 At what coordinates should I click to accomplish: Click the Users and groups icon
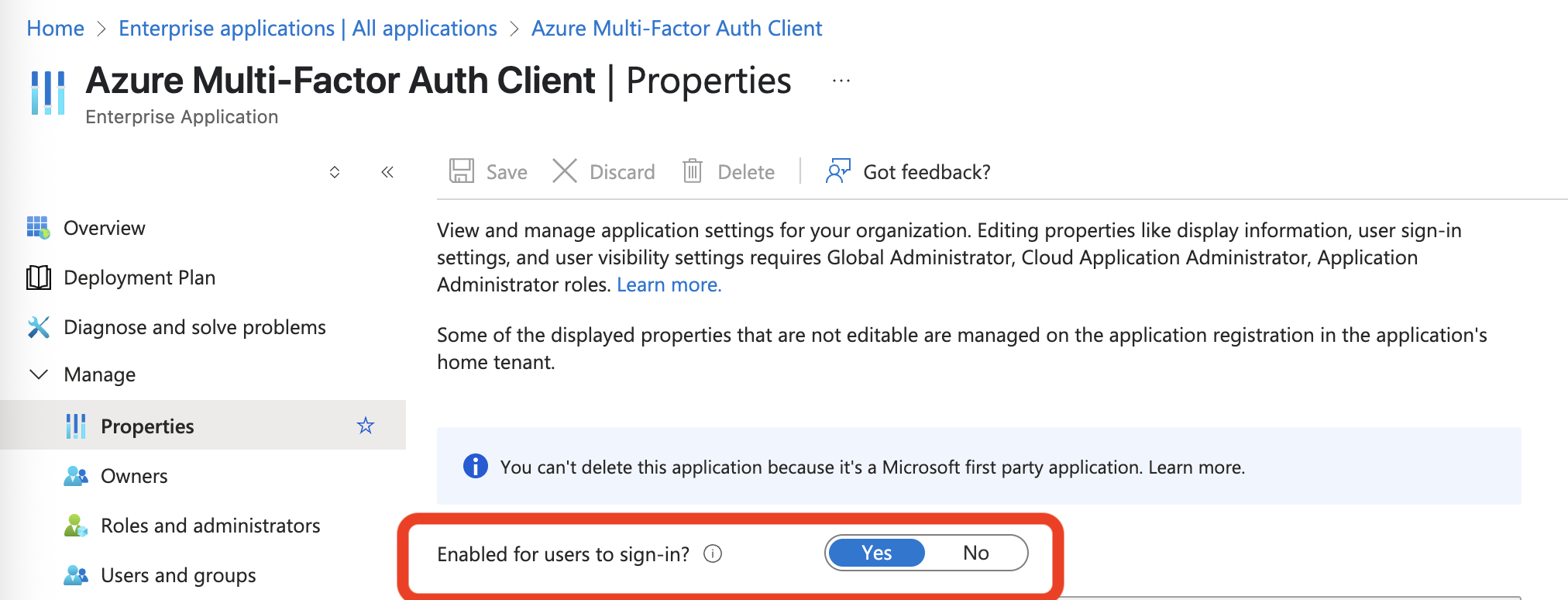point(76,575)
